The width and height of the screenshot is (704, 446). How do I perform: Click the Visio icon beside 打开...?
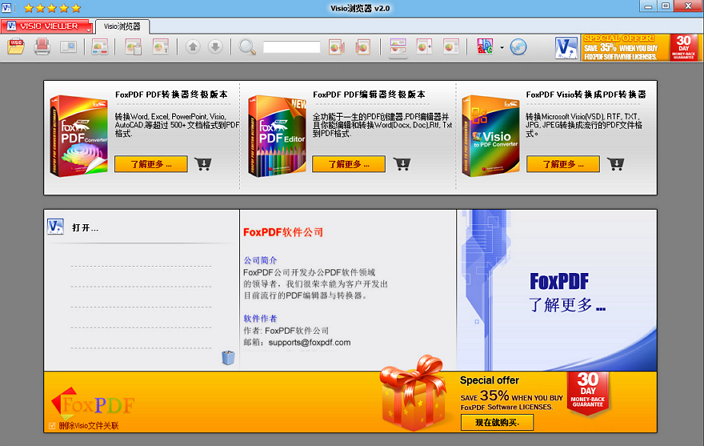tap(56, 226)
